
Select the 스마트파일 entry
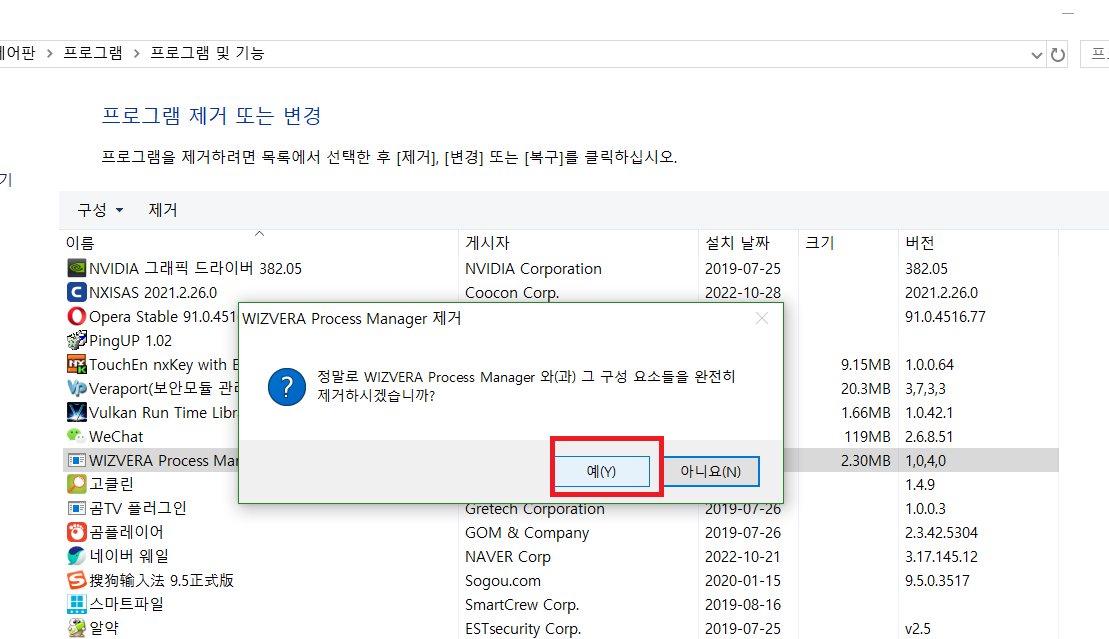click(x=126, y=604)
